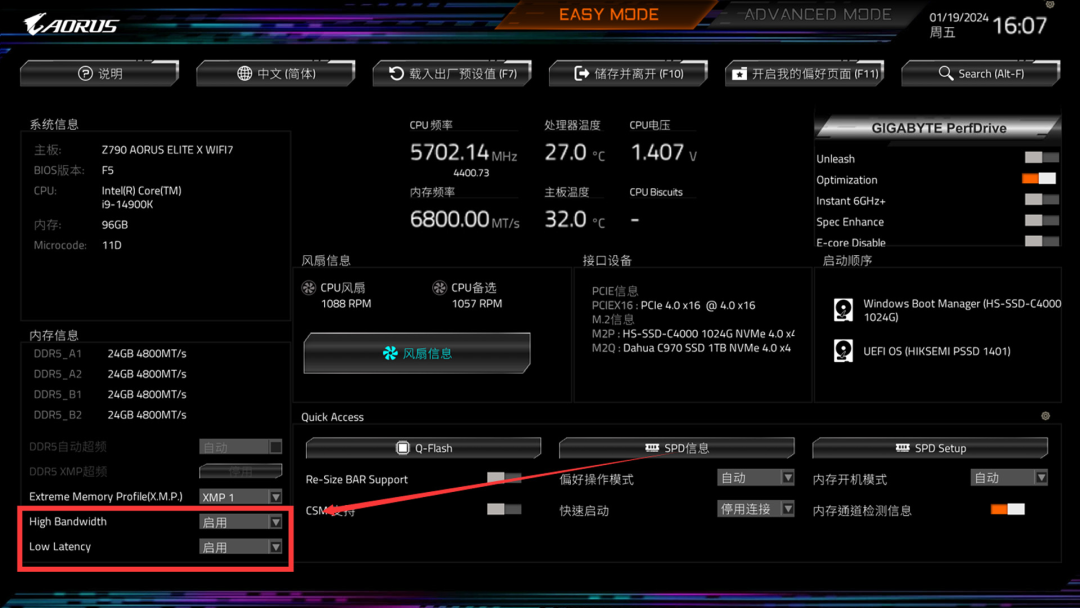Select UEFI OS HIKSEMI boot entry
This screenshot has width=1080, height=608.
[922, 351]
